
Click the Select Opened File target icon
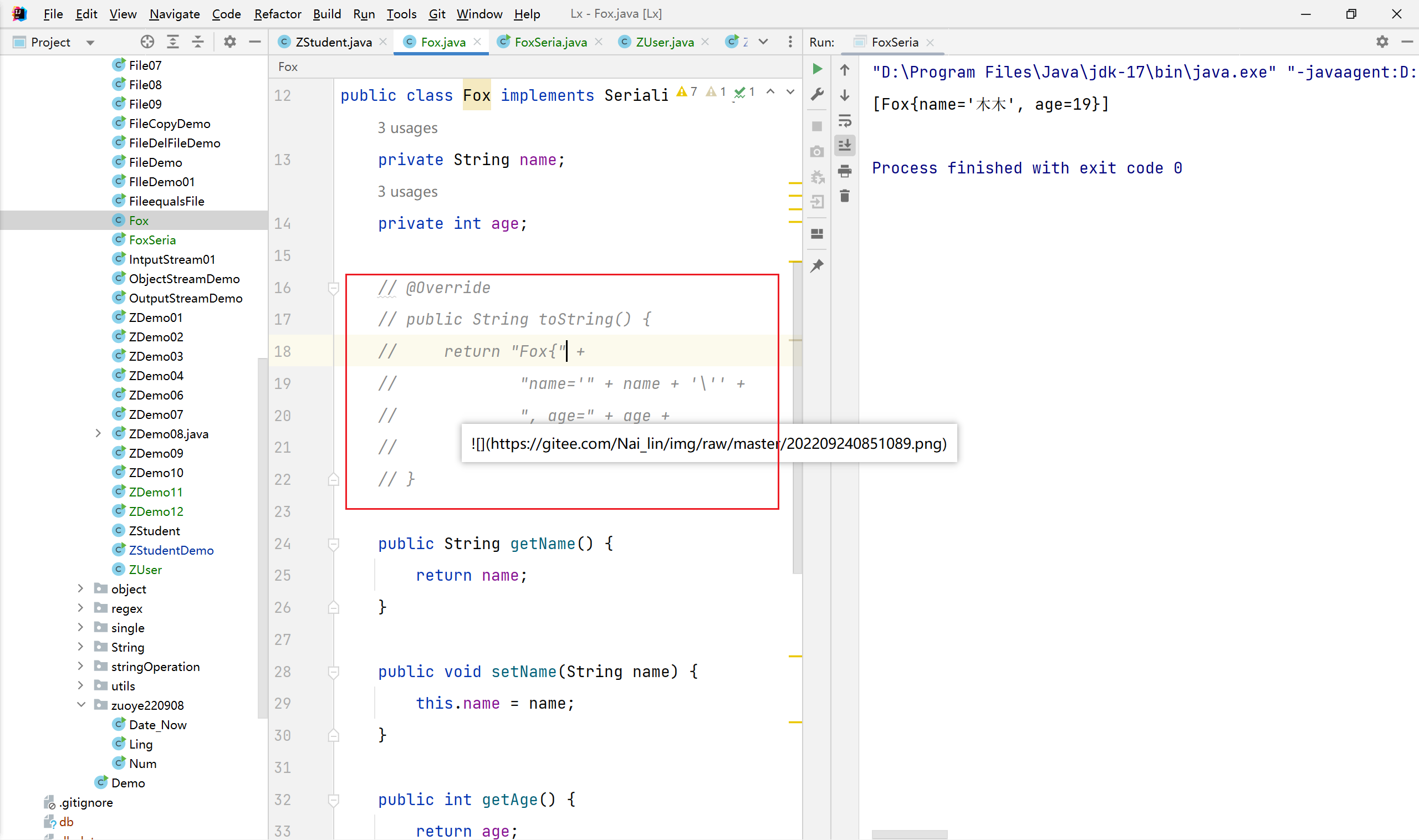point(147,42)
